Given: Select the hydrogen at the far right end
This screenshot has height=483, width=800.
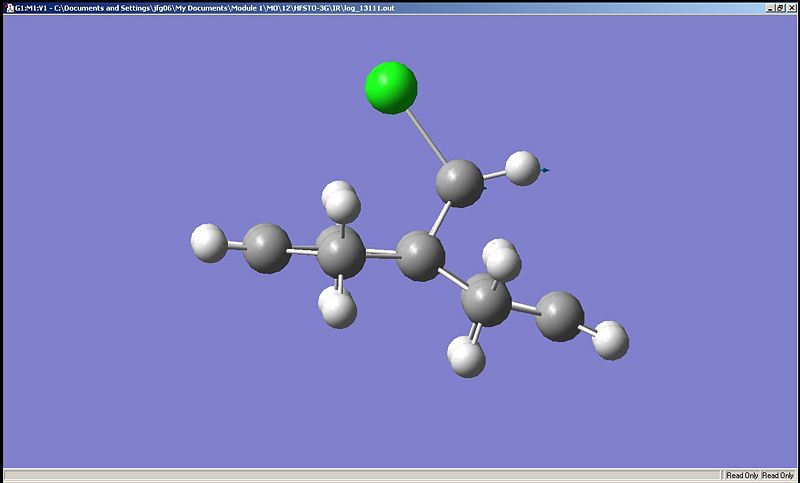Looking at the screenshot, I should pyautogui.click(x=611, y=340).
